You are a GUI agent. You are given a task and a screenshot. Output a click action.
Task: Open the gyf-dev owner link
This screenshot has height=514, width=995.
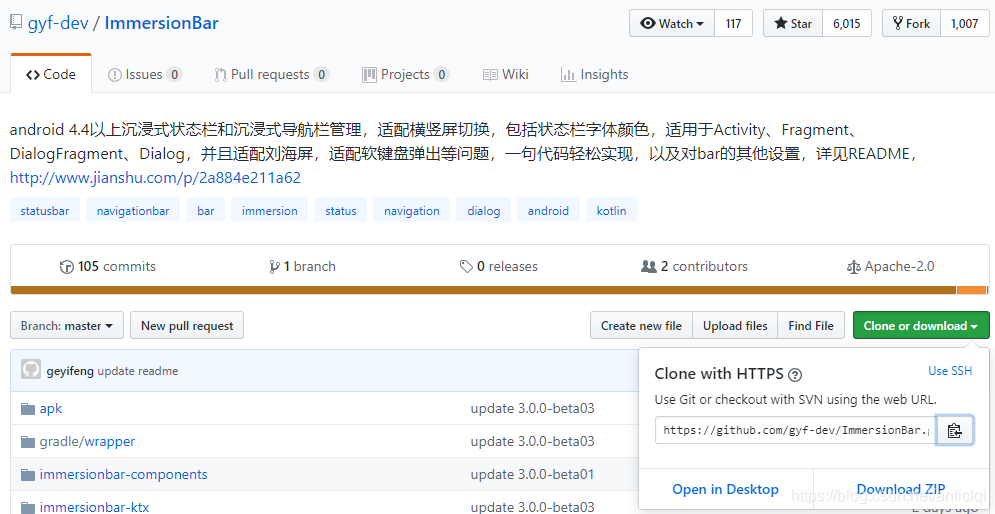[x=57, y=23]
